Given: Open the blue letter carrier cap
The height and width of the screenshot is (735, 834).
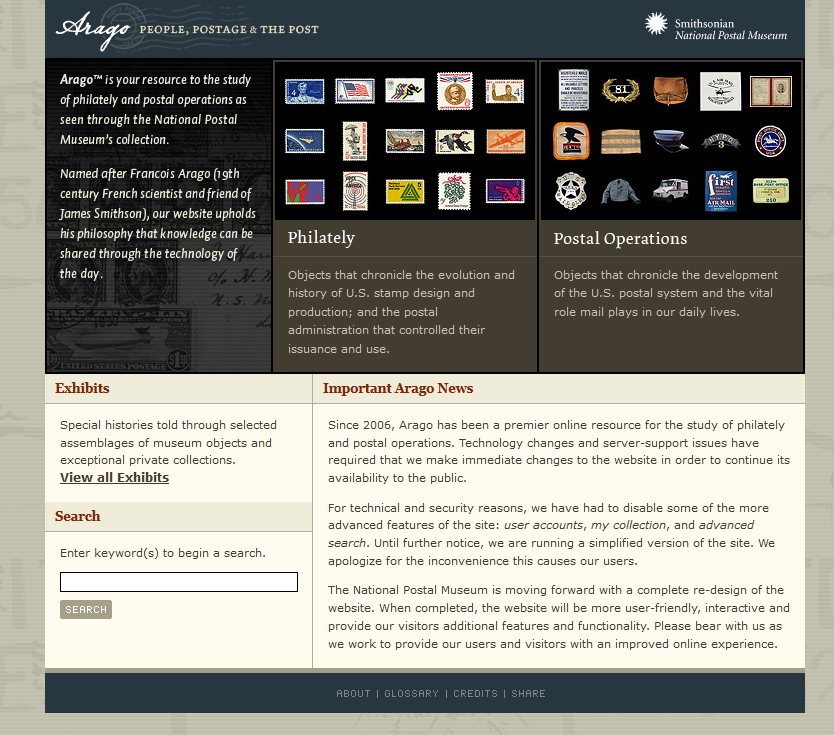Looking at the screenshot, I should (671, 141).
